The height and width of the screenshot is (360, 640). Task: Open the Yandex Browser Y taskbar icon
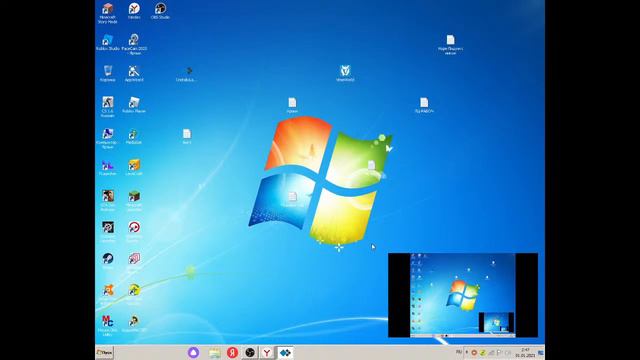(x=267, y=352)
